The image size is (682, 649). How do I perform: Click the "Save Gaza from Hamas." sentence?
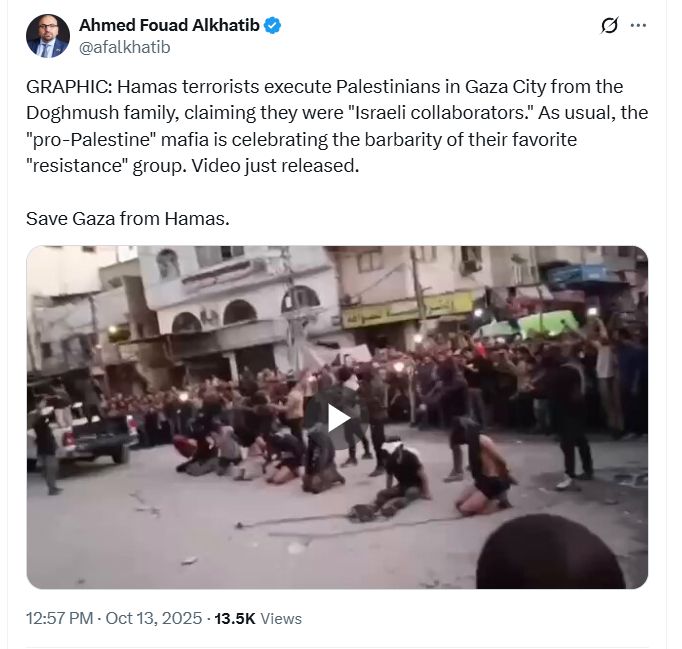point(128,218)
